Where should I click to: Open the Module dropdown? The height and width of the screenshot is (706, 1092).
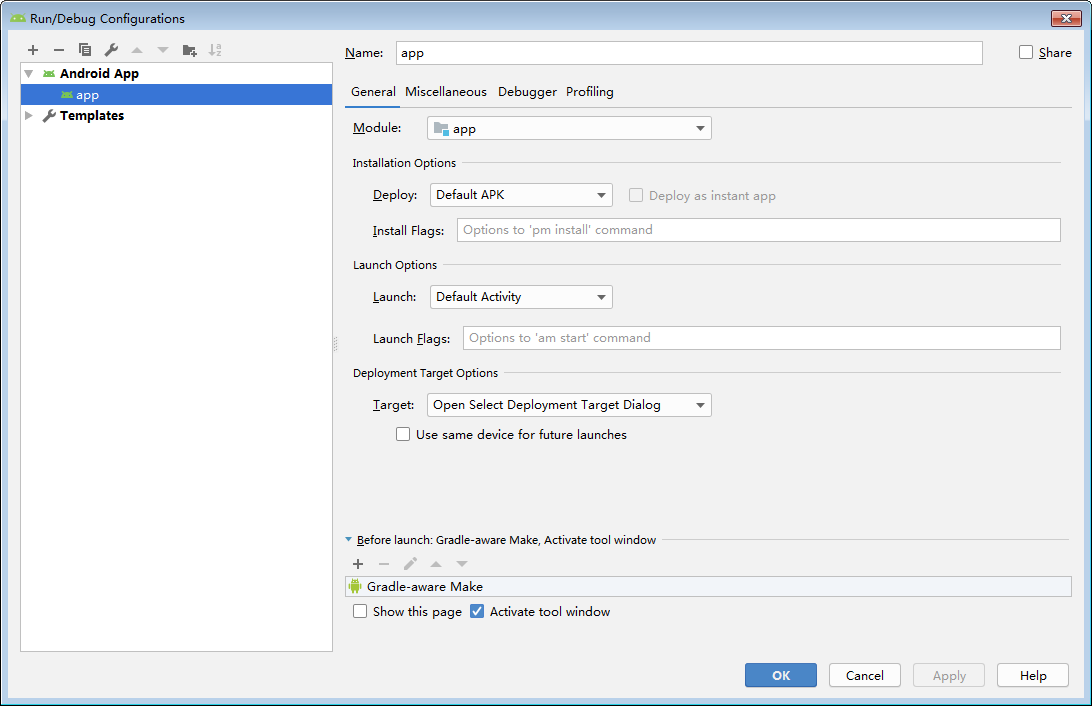(x=569, y=129)
